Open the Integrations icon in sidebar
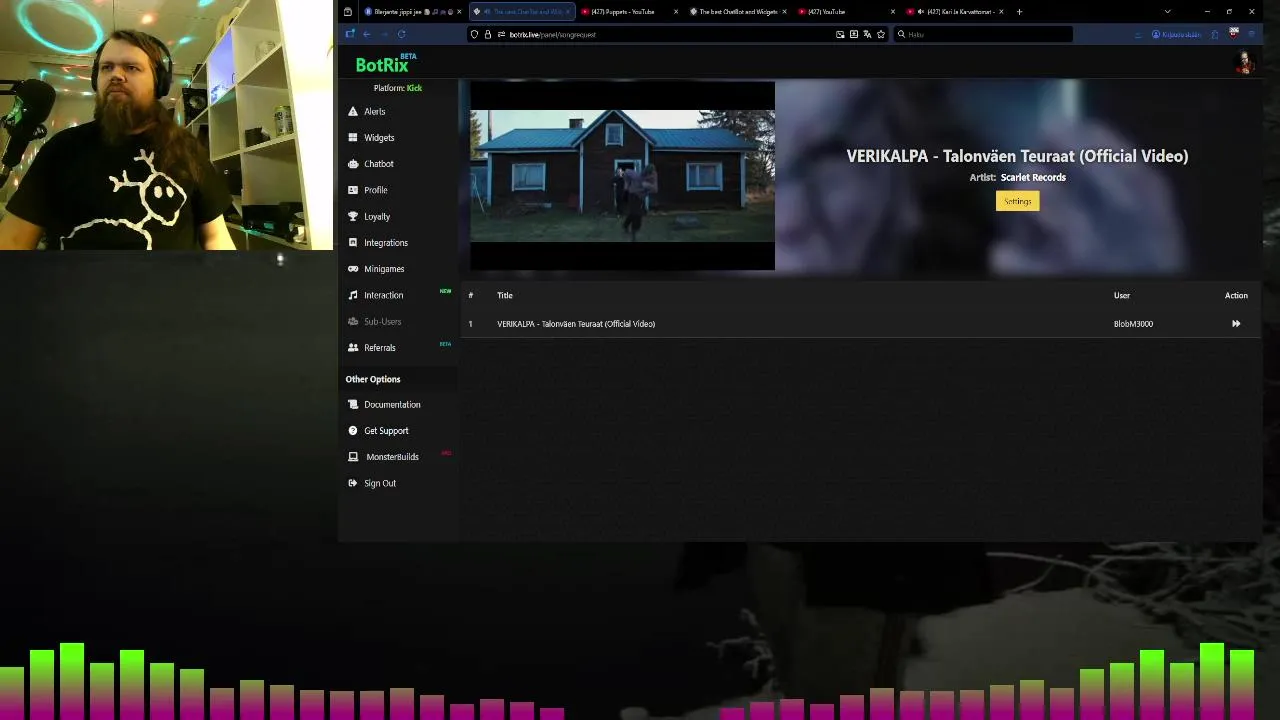1280x720 pixels. coord(353,242)
